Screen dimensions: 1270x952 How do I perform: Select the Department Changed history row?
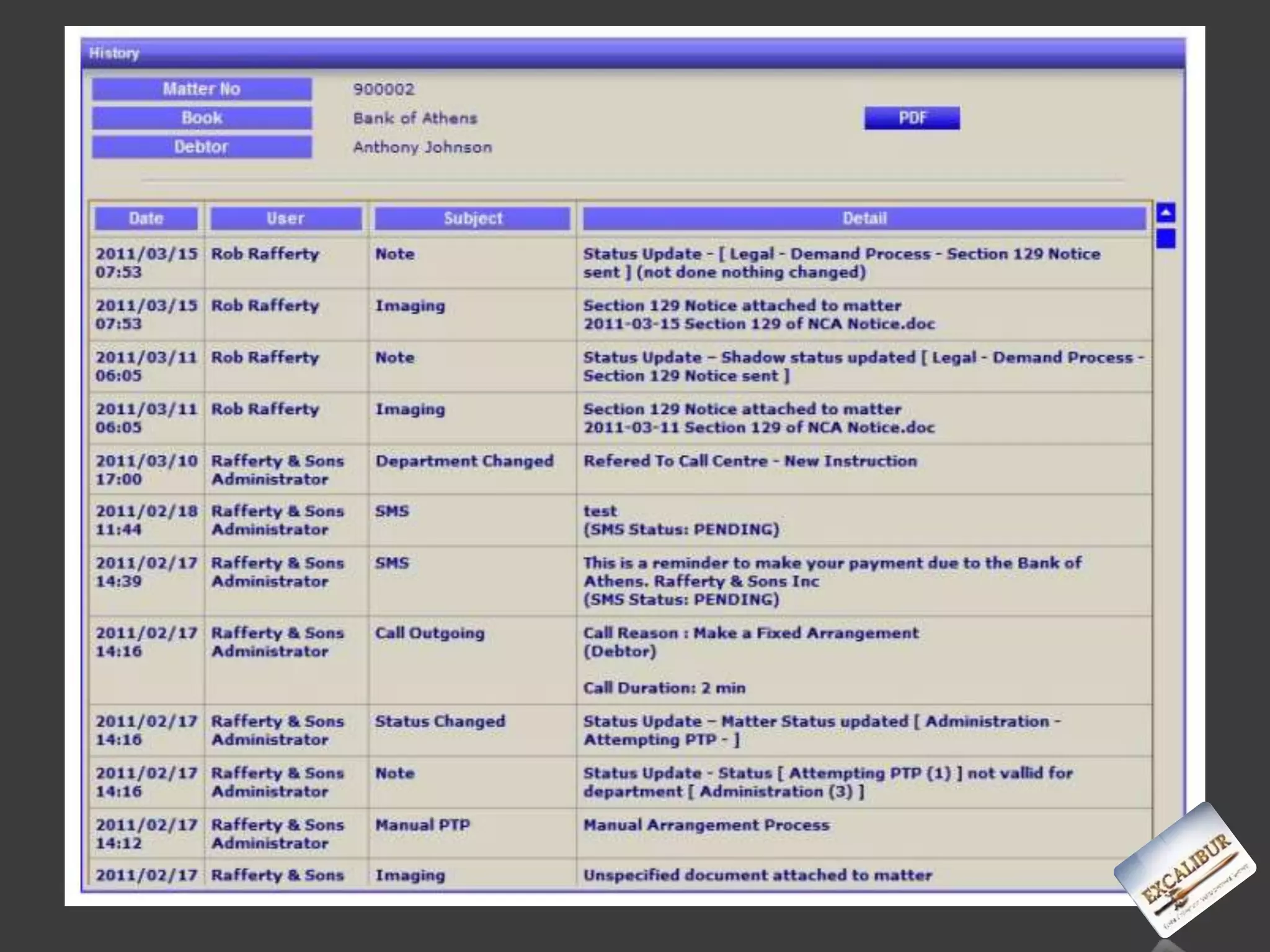(x=464, y=461)
